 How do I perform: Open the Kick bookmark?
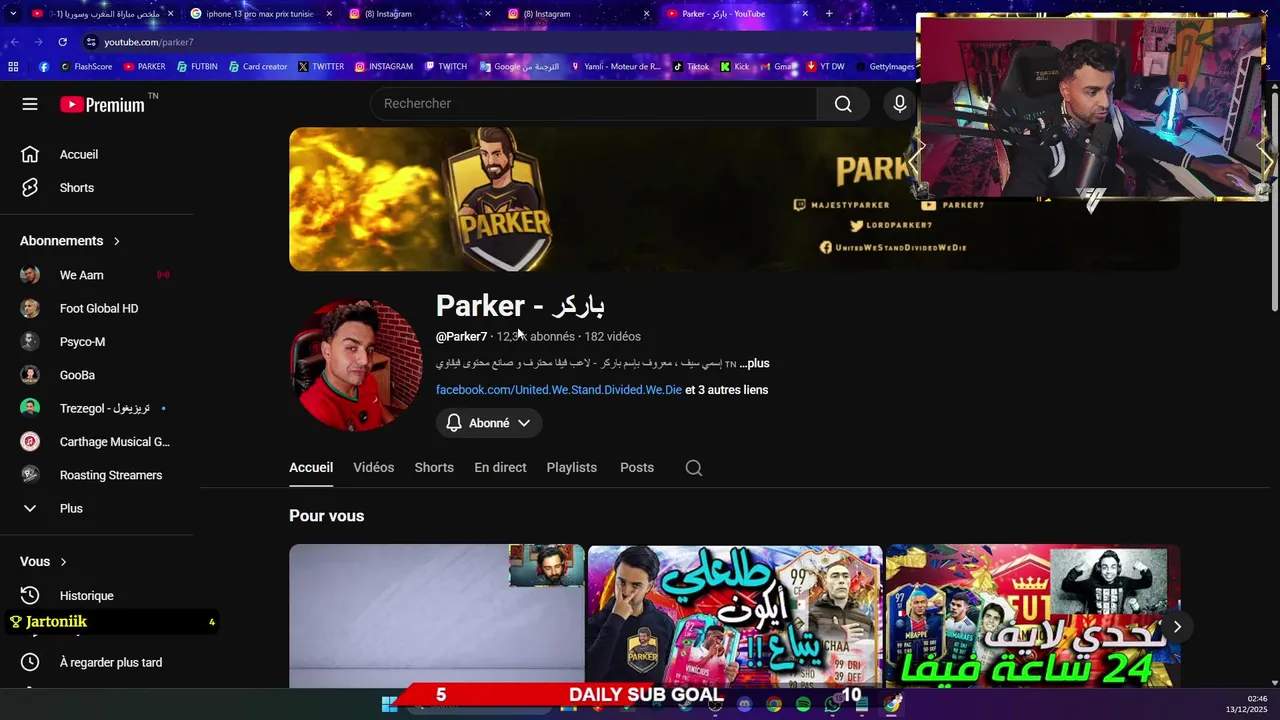[x=734, y=67]
